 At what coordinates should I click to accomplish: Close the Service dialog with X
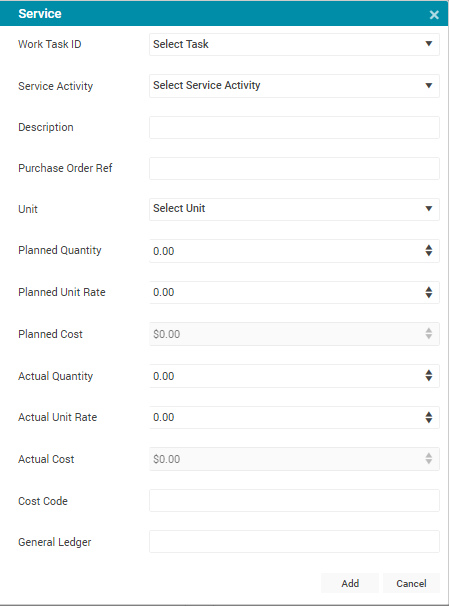[x=434, y=15]
